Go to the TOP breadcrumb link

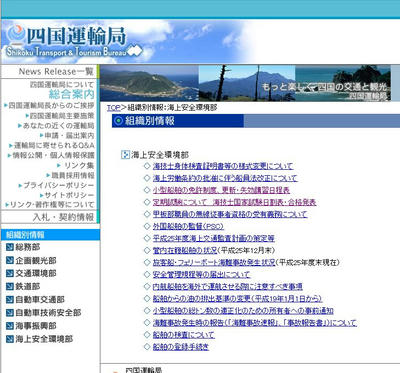tap(113, 108)
